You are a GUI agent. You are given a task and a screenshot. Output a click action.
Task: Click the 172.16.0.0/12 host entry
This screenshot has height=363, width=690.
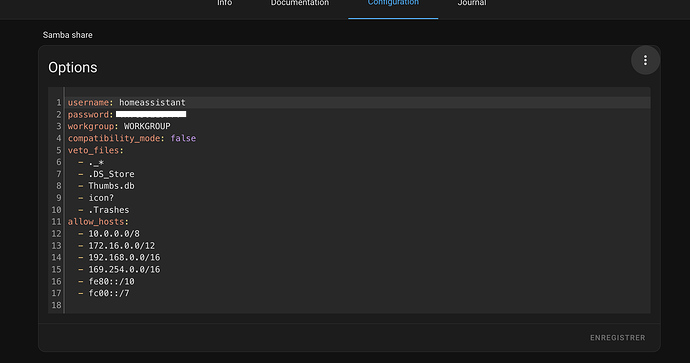tap(117, 246)
